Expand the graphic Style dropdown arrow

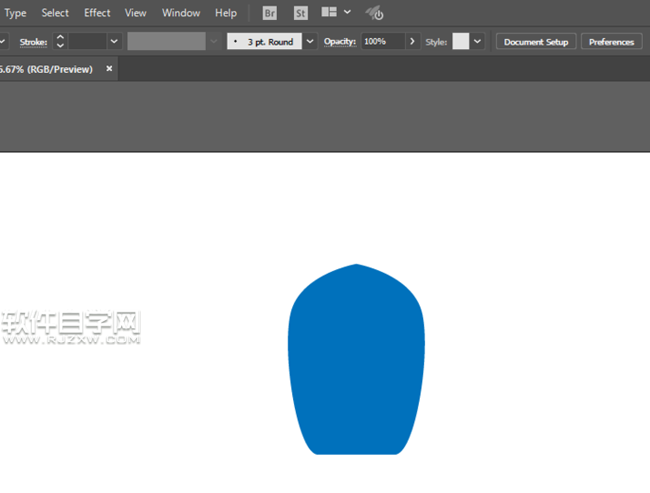477,42
